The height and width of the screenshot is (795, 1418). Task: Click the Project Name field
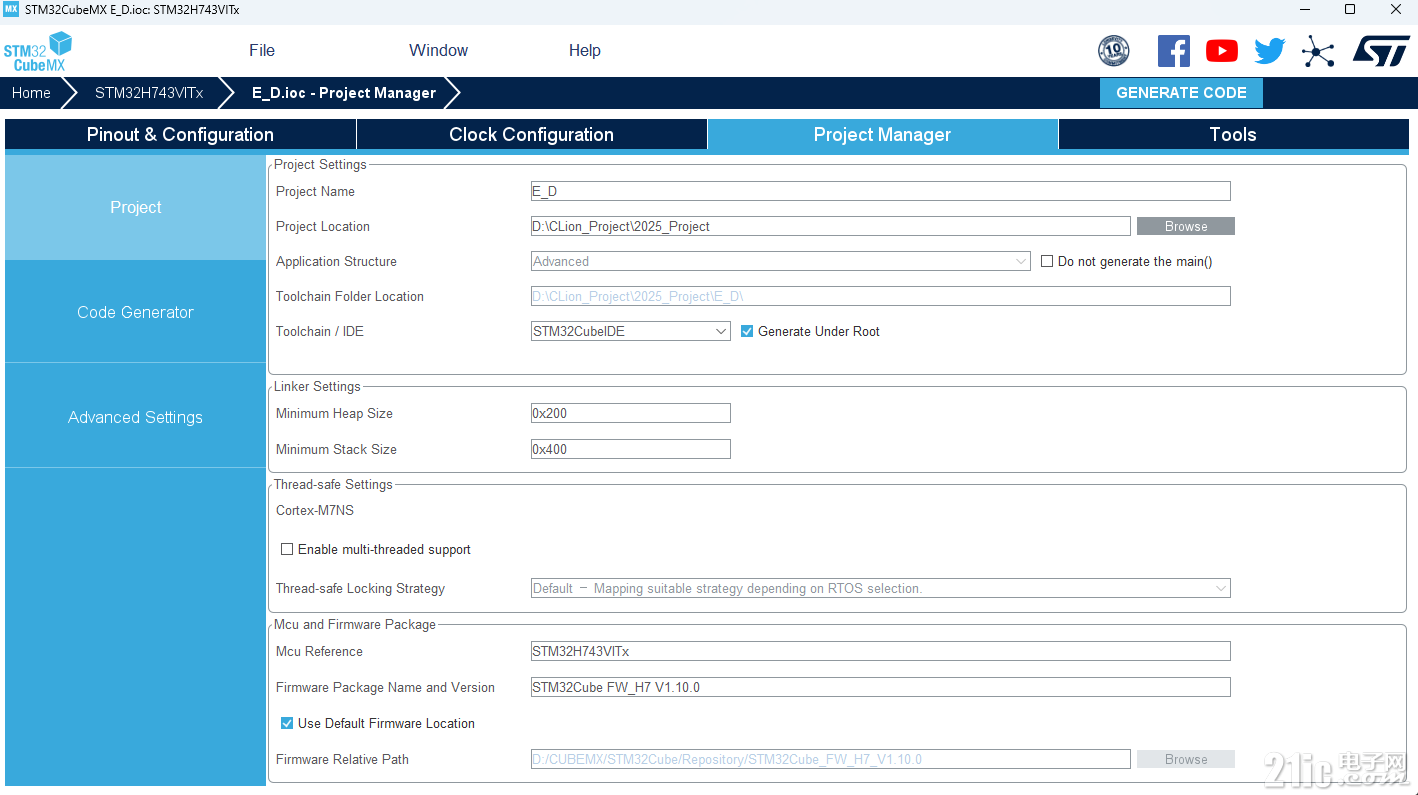[881, 191]
